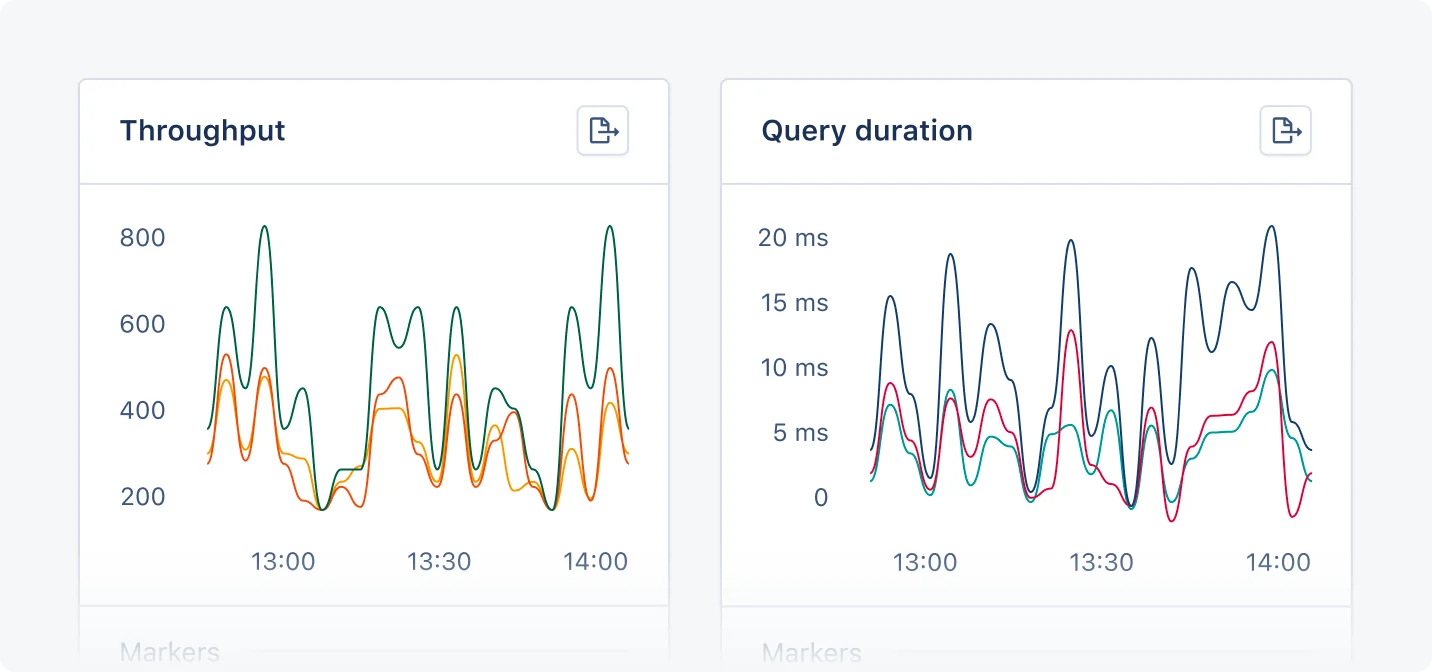Click the 13:30 time label in Query duration chart
The image size is (1432, 672).
1102,562
